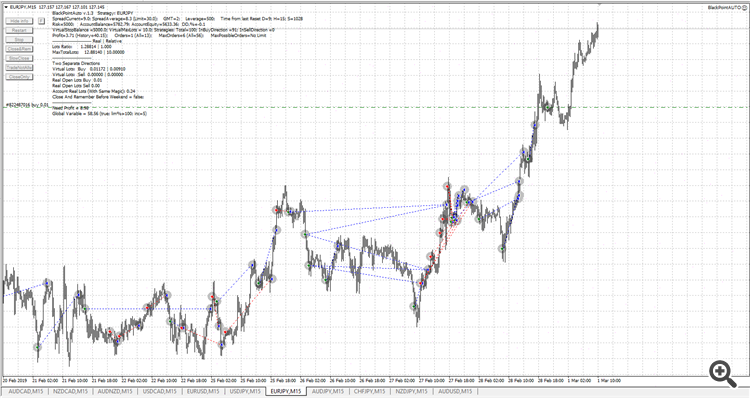Viewport: 750px width, 400px height.
Task: Open the USDJPY,M15 chart tab
Action: coord(246,391)
